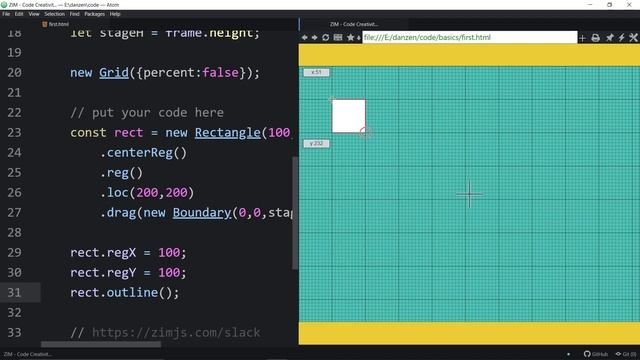Viewport: 640px width, 360px height.
Task: Click line number 31 in the gutter
Action: [14, 293]
